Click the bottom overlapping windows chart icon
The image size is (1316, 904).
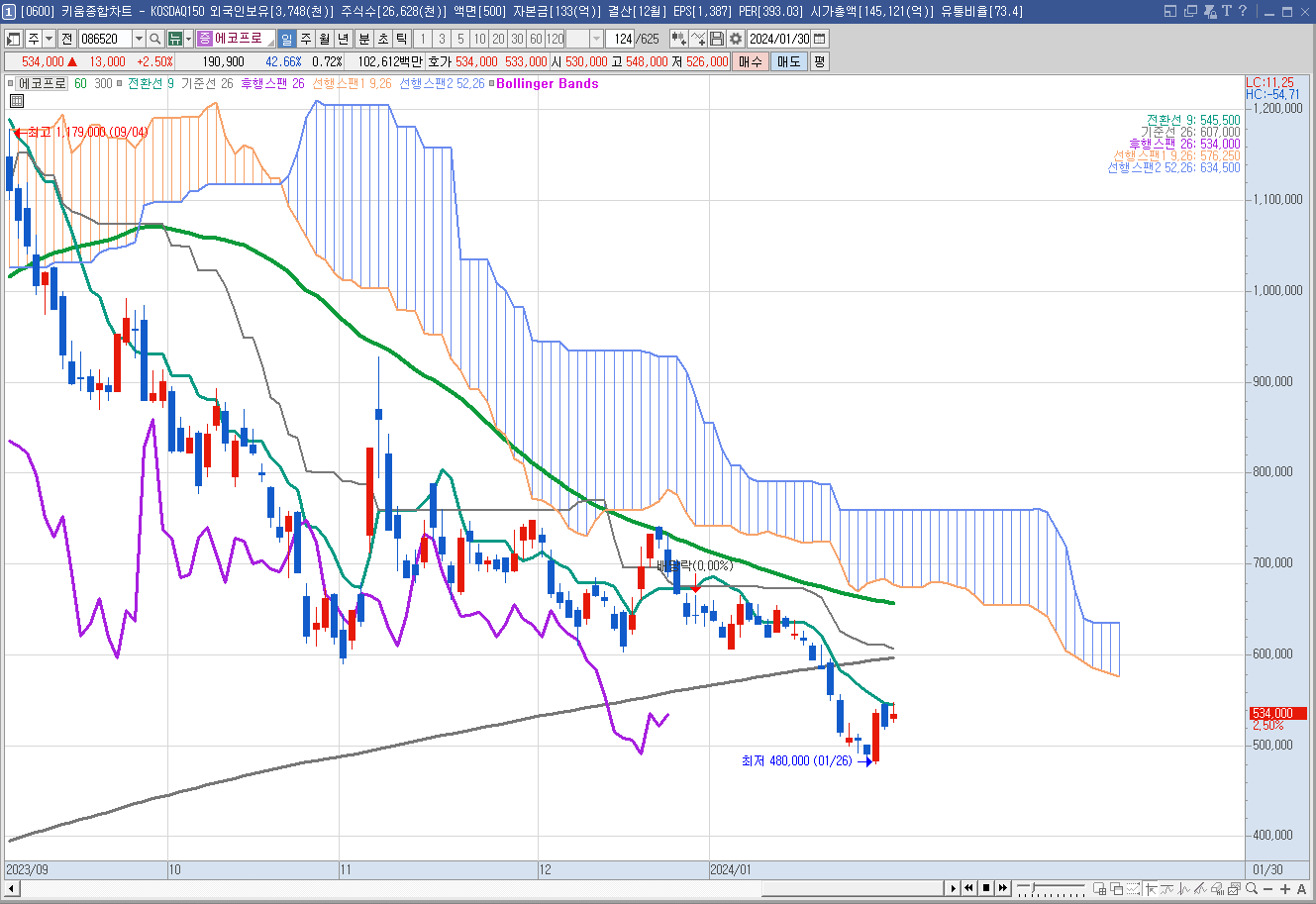point(1116,888)
